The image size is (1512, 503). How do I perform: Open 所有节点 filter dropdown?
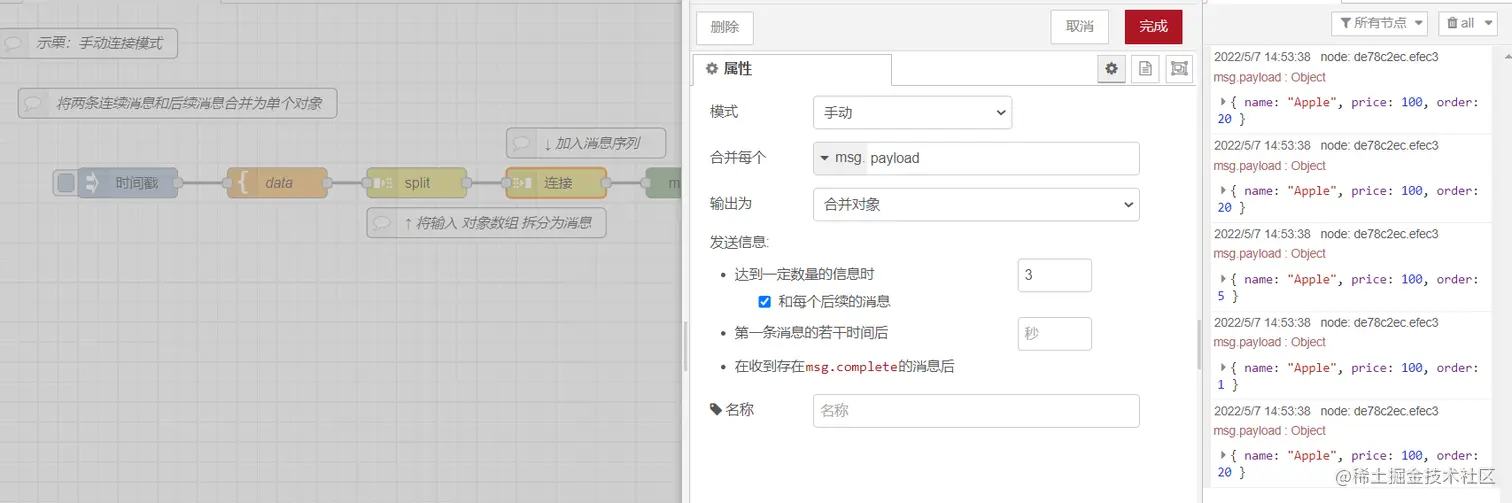(x=1379, y=23)
